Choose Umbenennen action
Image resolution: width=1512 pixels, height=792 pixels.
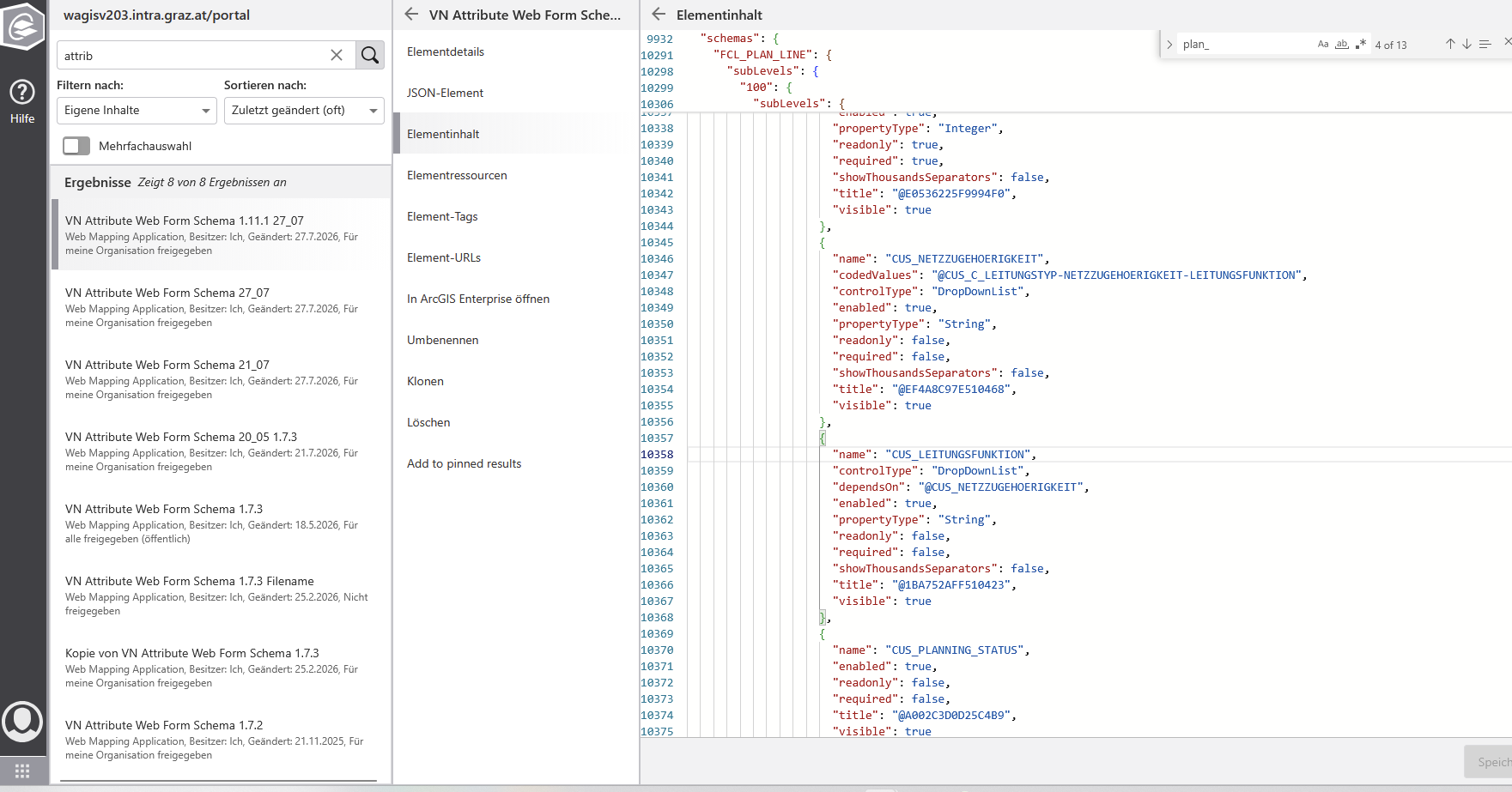[442, 340]
